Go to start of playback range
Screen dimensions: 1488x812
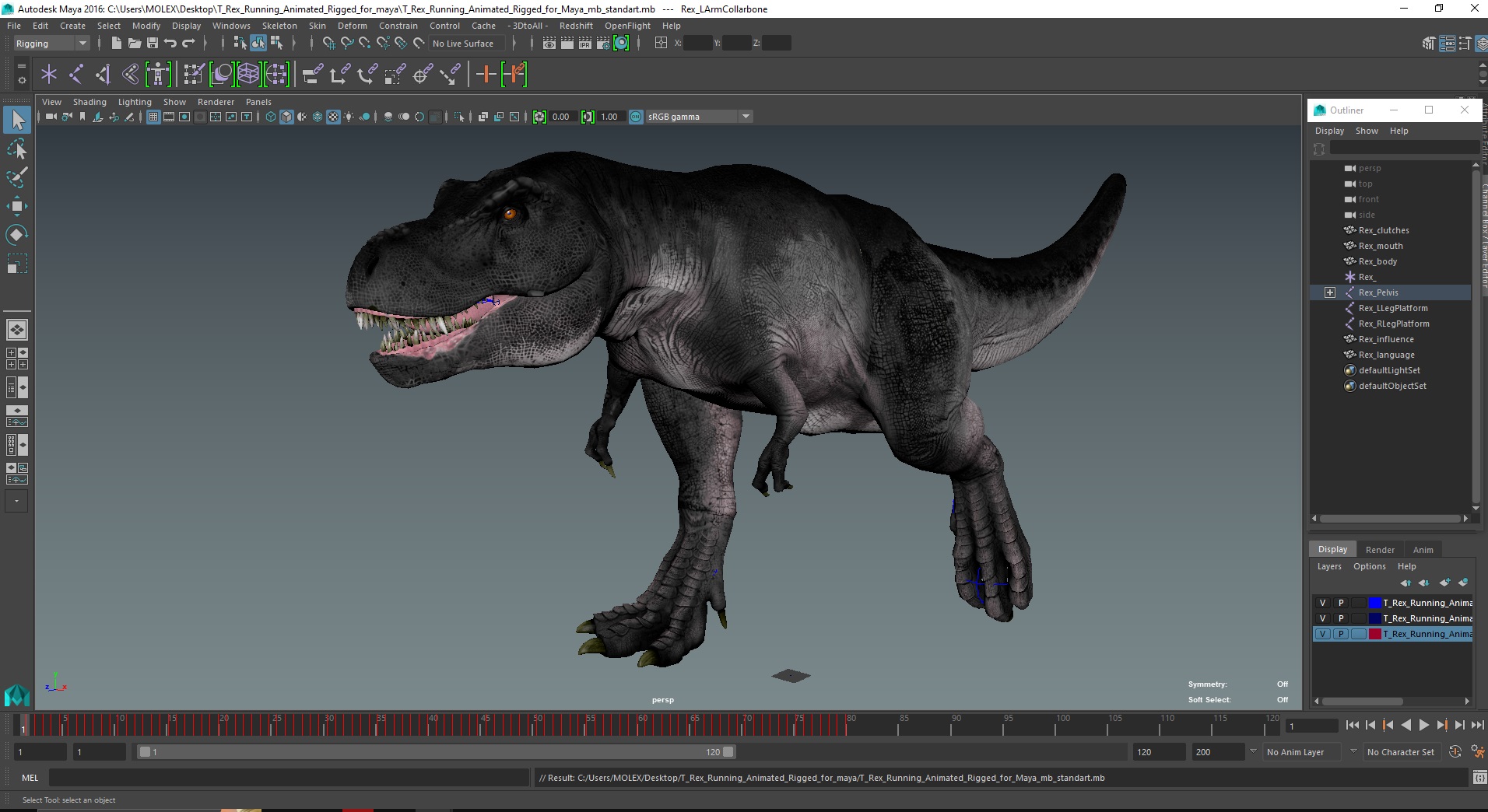pyautogui.click(x=1352, y=725)
